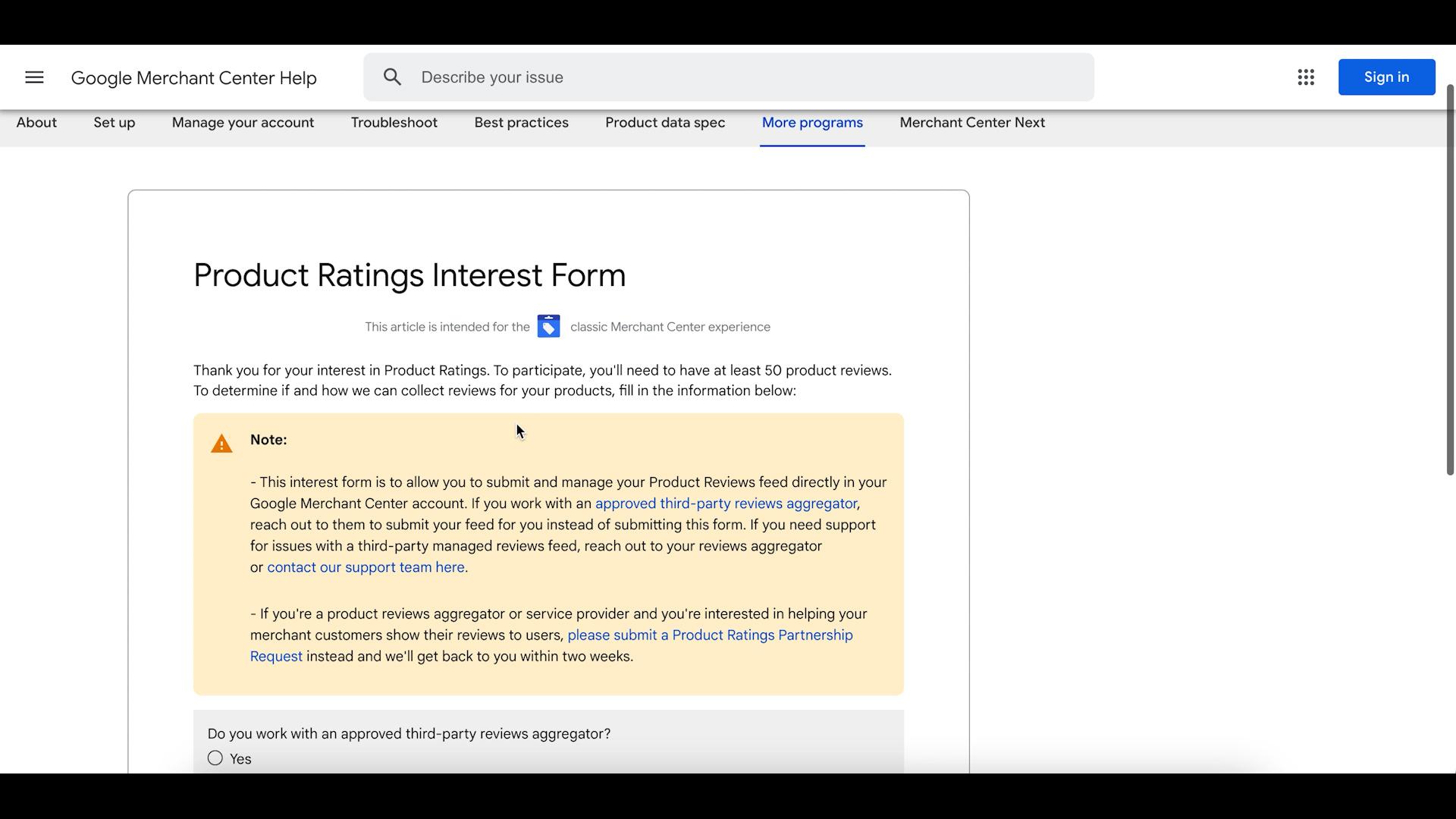Switch to Manage your account tab

coord(243,123)
